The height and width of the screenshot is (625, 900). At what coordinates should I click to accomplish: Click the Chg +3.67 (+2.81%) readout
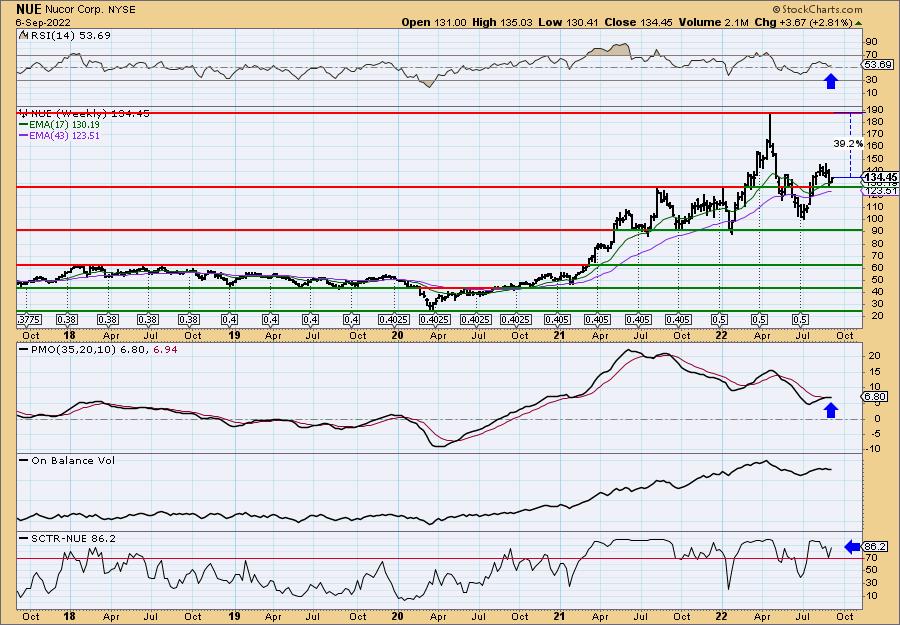(804, 22)
